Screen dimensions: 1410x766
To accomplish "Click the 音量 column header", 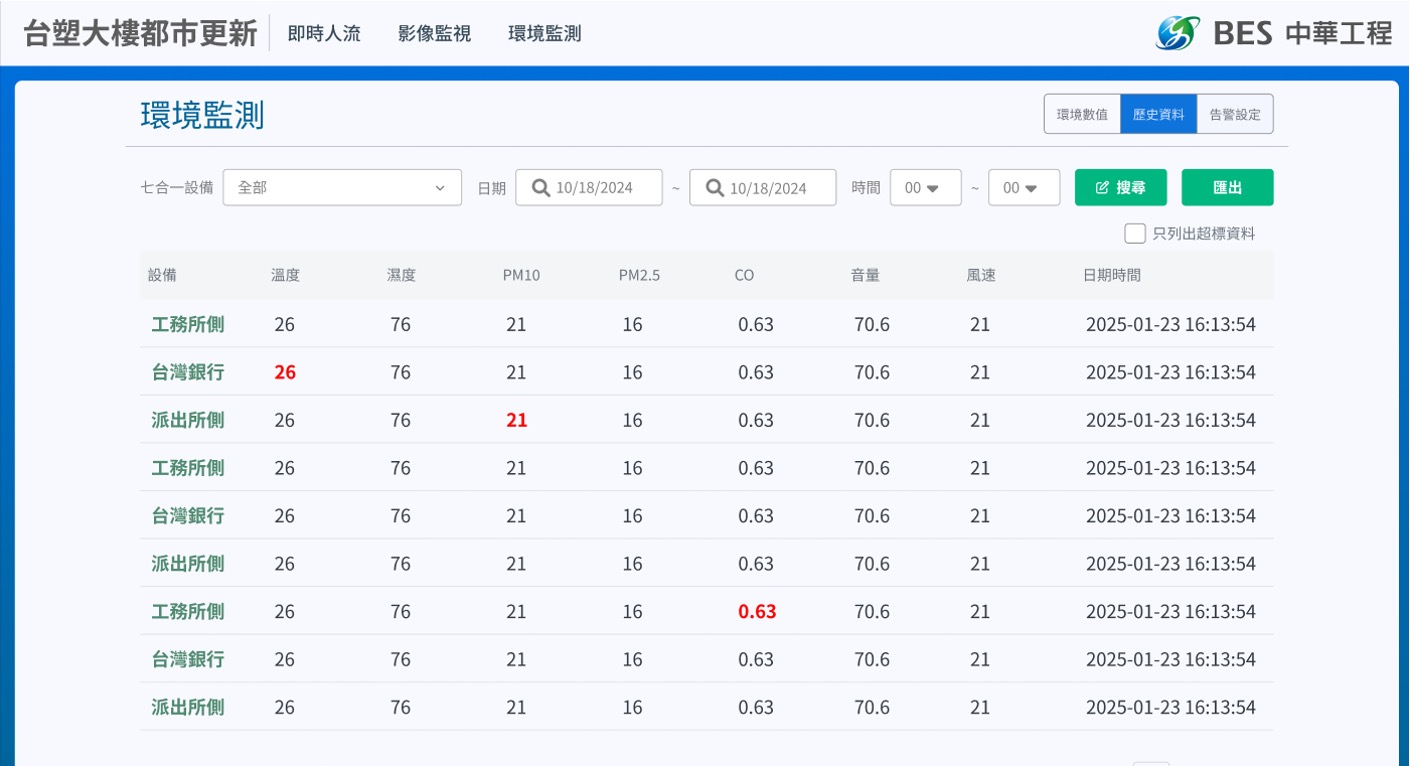I will [865, 275].
